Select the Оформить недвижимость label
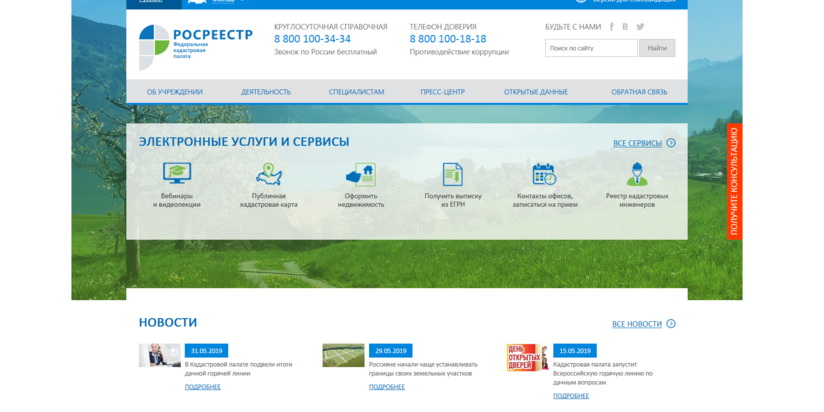This screenshot has height=412, width=824. (360, 200)
